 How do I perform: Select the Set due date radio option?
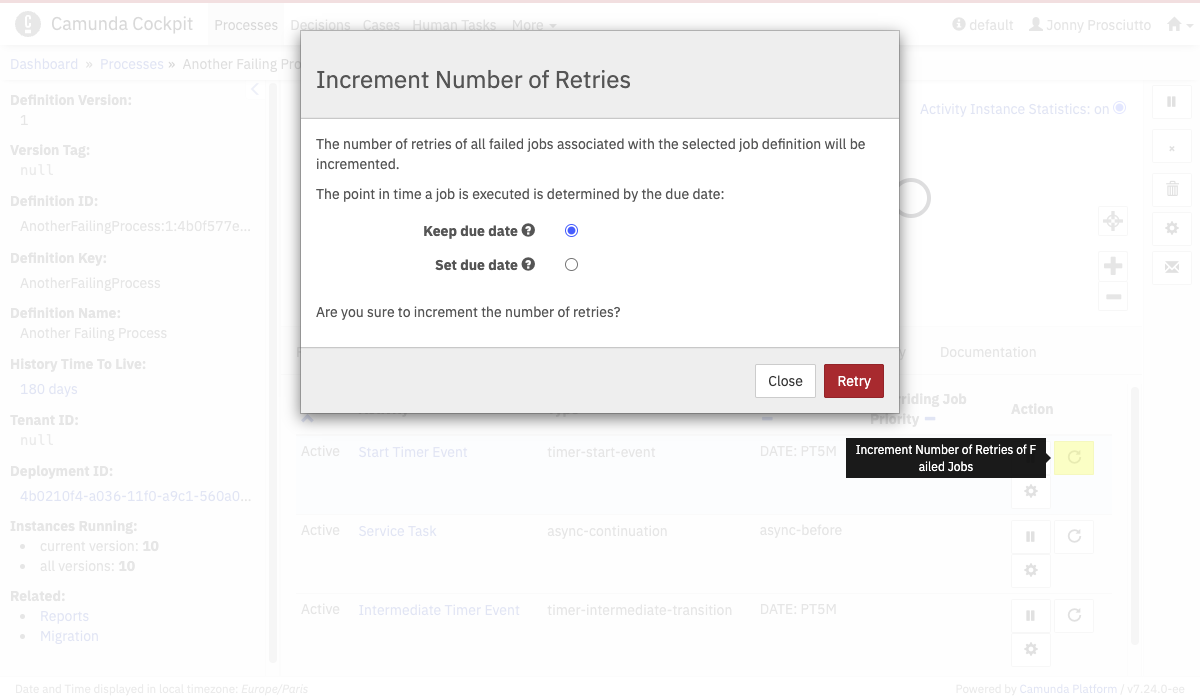click(x=572, y=265)
